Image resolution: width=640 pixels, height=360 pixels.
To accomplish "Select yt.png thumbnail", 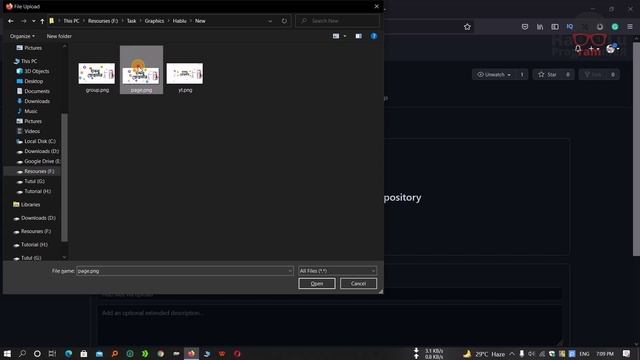I will tap(185, 73).
